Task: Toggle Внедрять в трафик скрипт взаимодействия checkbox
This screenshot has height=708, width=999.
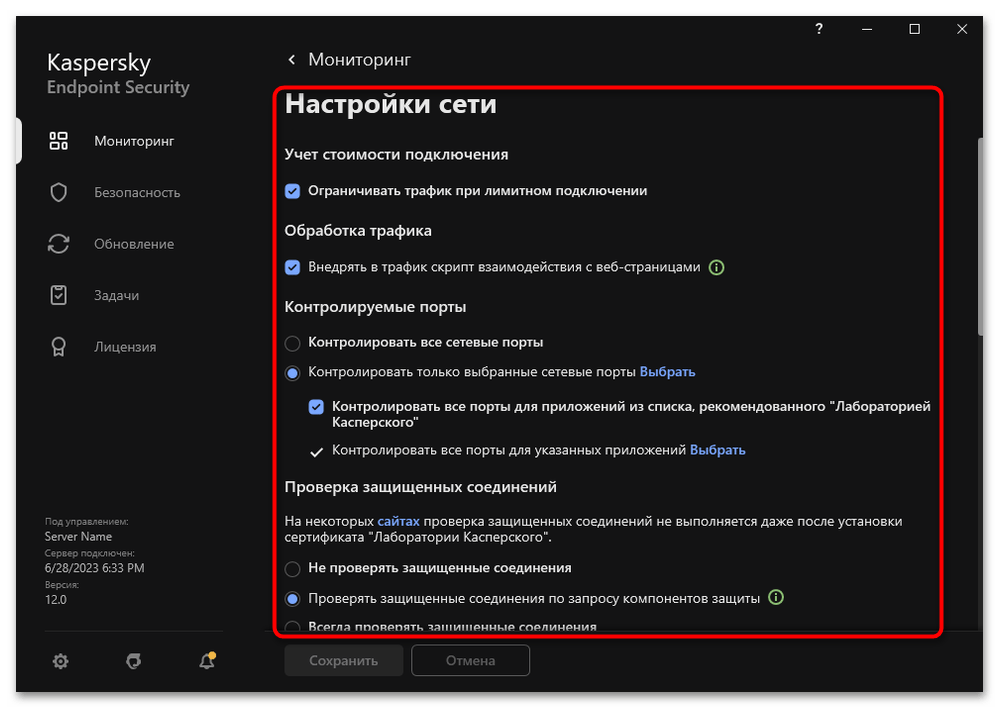Action: [x=292, y=268]
